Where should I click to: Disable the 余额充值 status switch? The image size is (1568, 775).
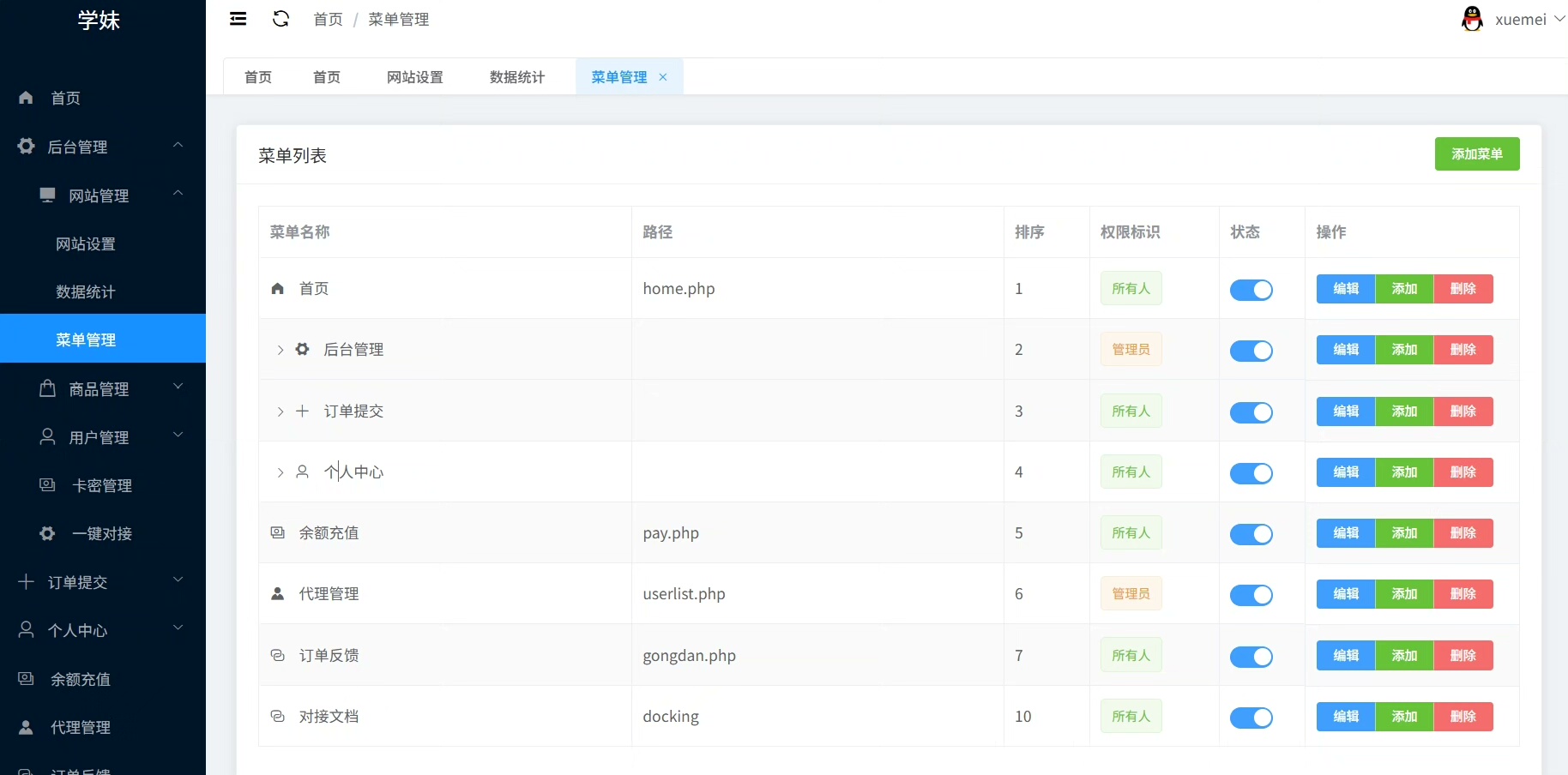[x=1251, y=534]
